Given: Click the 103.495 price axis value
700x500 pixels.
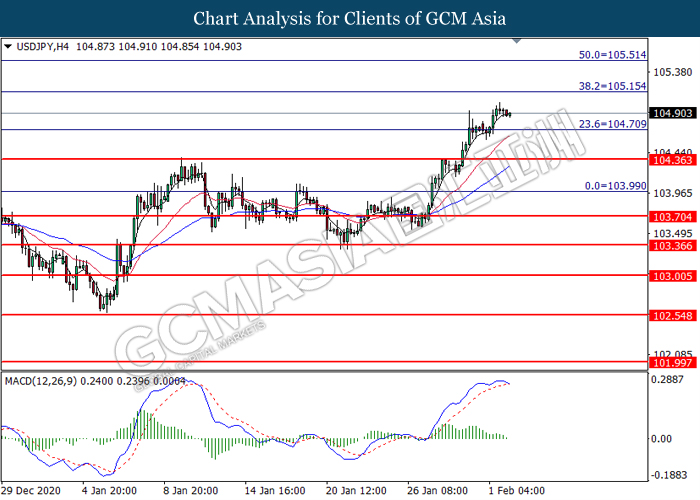Looking at the screenshot, I should pos(672,233).
